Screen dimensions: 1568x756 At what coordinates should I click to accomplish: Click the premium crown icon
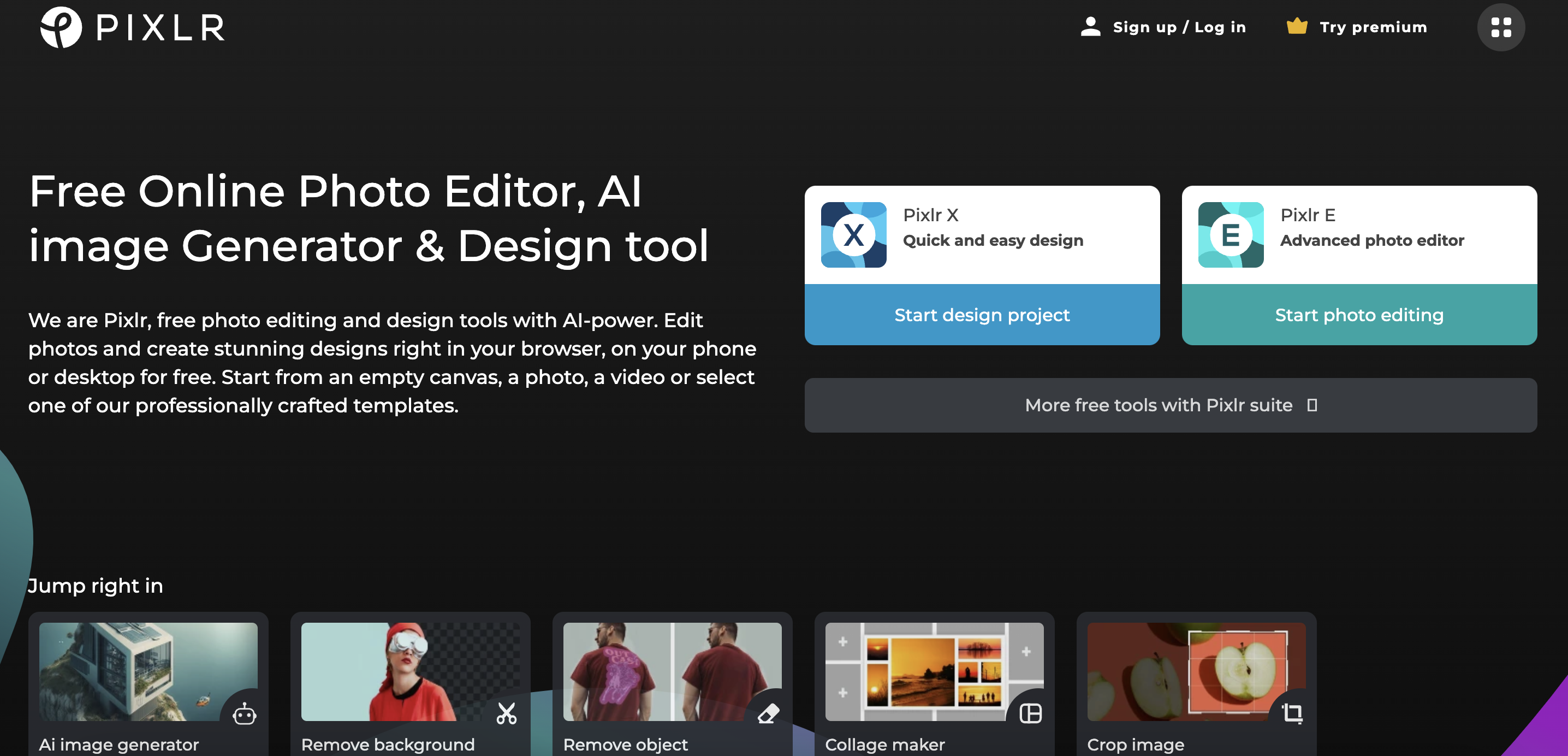pyautogui.click(x=1297, y=26)
